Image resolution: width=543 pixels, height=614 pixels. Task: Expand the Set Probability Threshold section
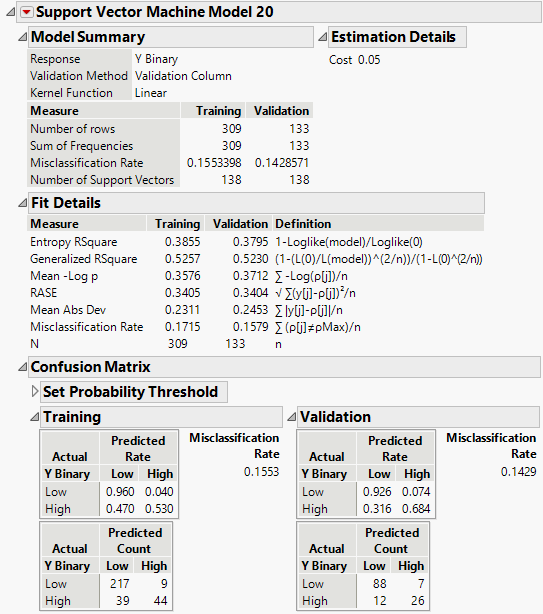click(x=35, y=392)
